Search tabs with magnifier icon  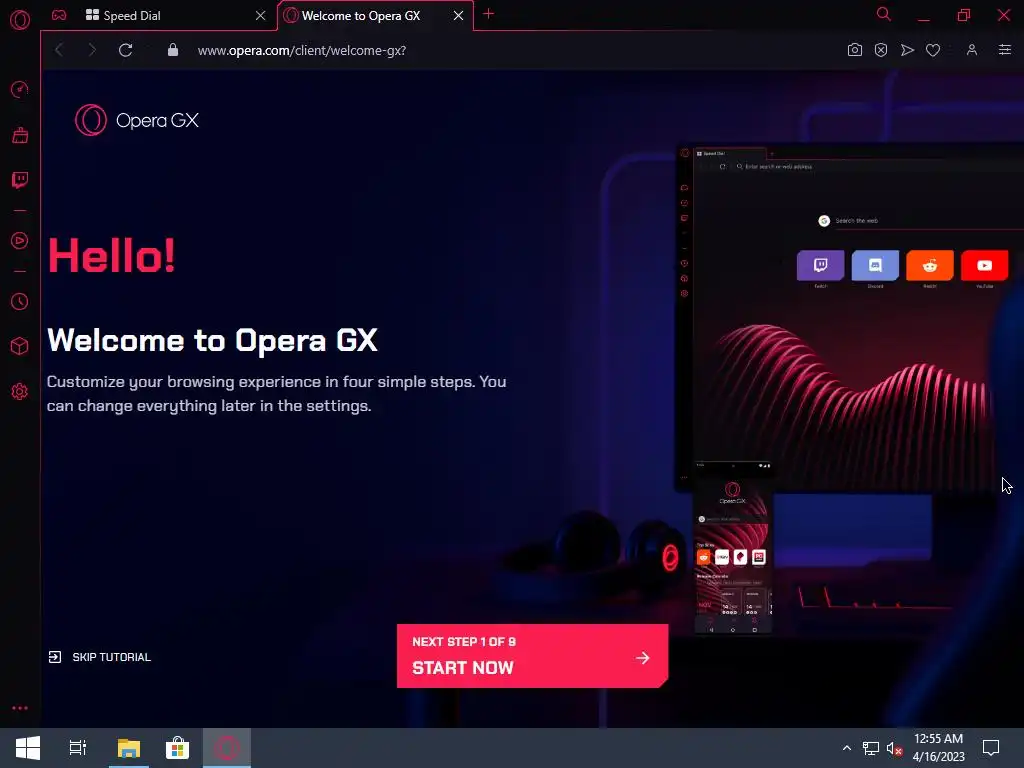pos(884,14)
